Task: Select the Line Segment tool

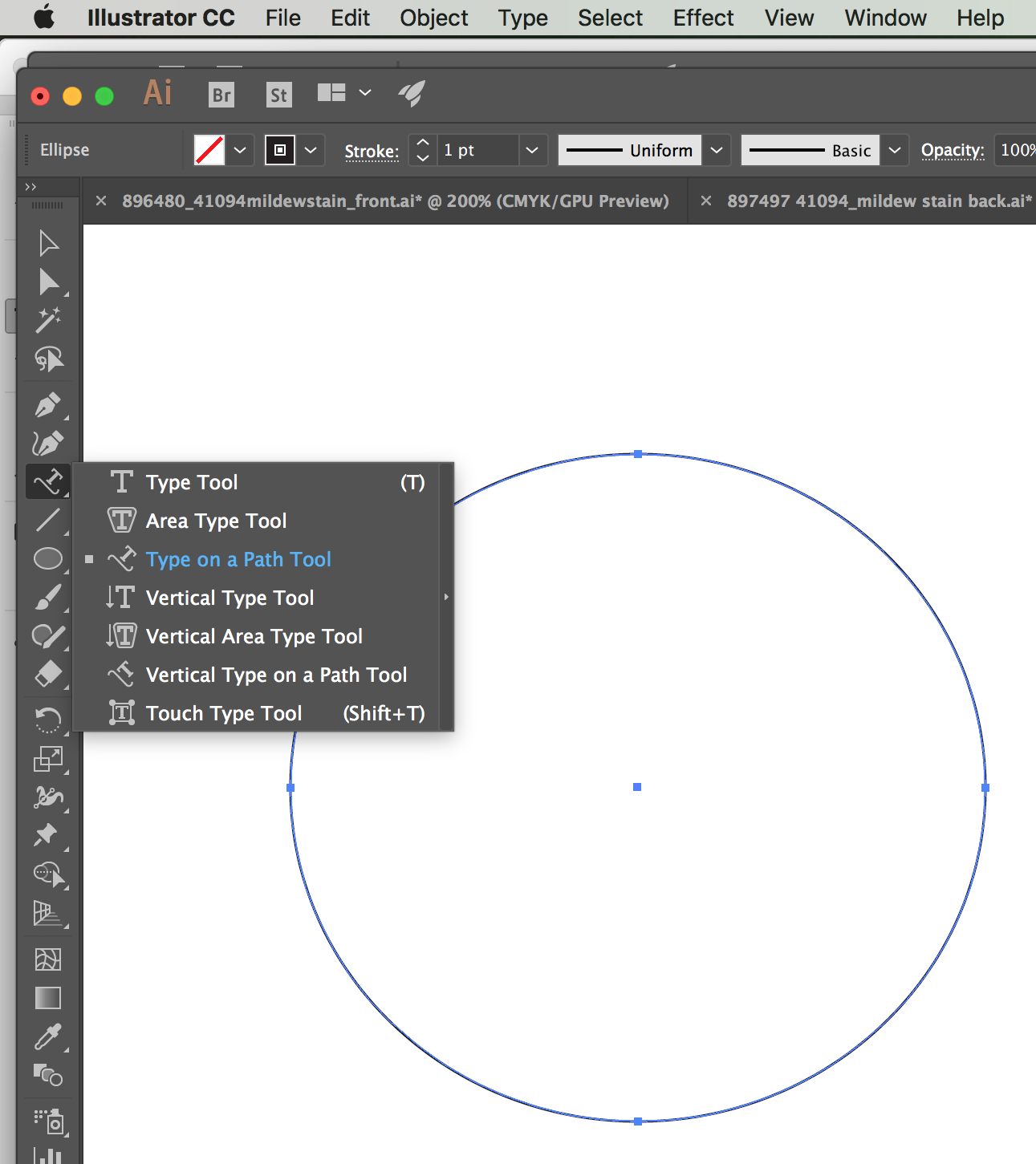Action: 48,521
